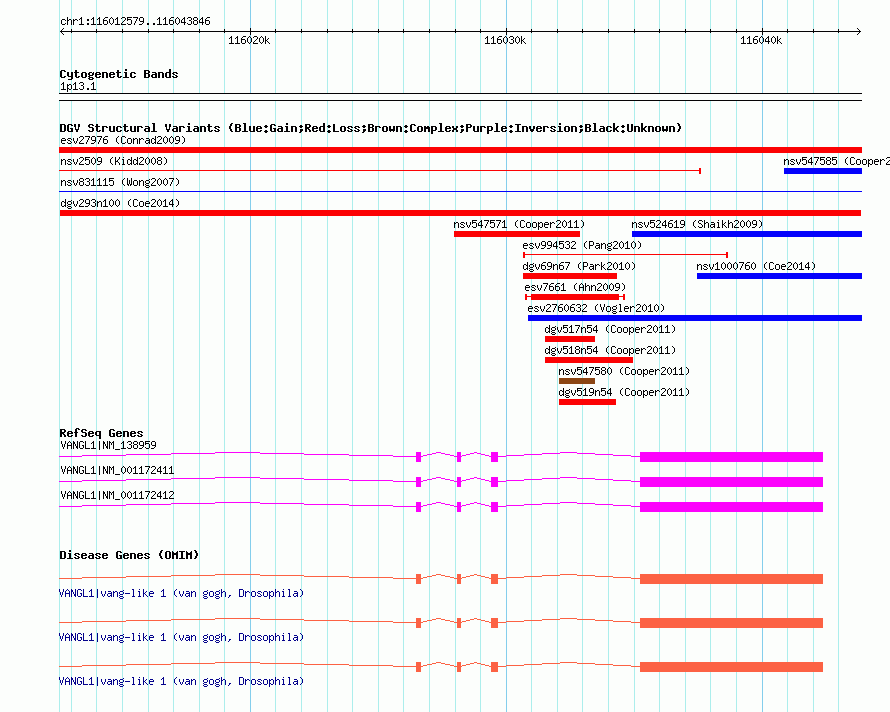Click the red loss bar under dgv293n100
The image size is (890, 712).
point(460,213)
